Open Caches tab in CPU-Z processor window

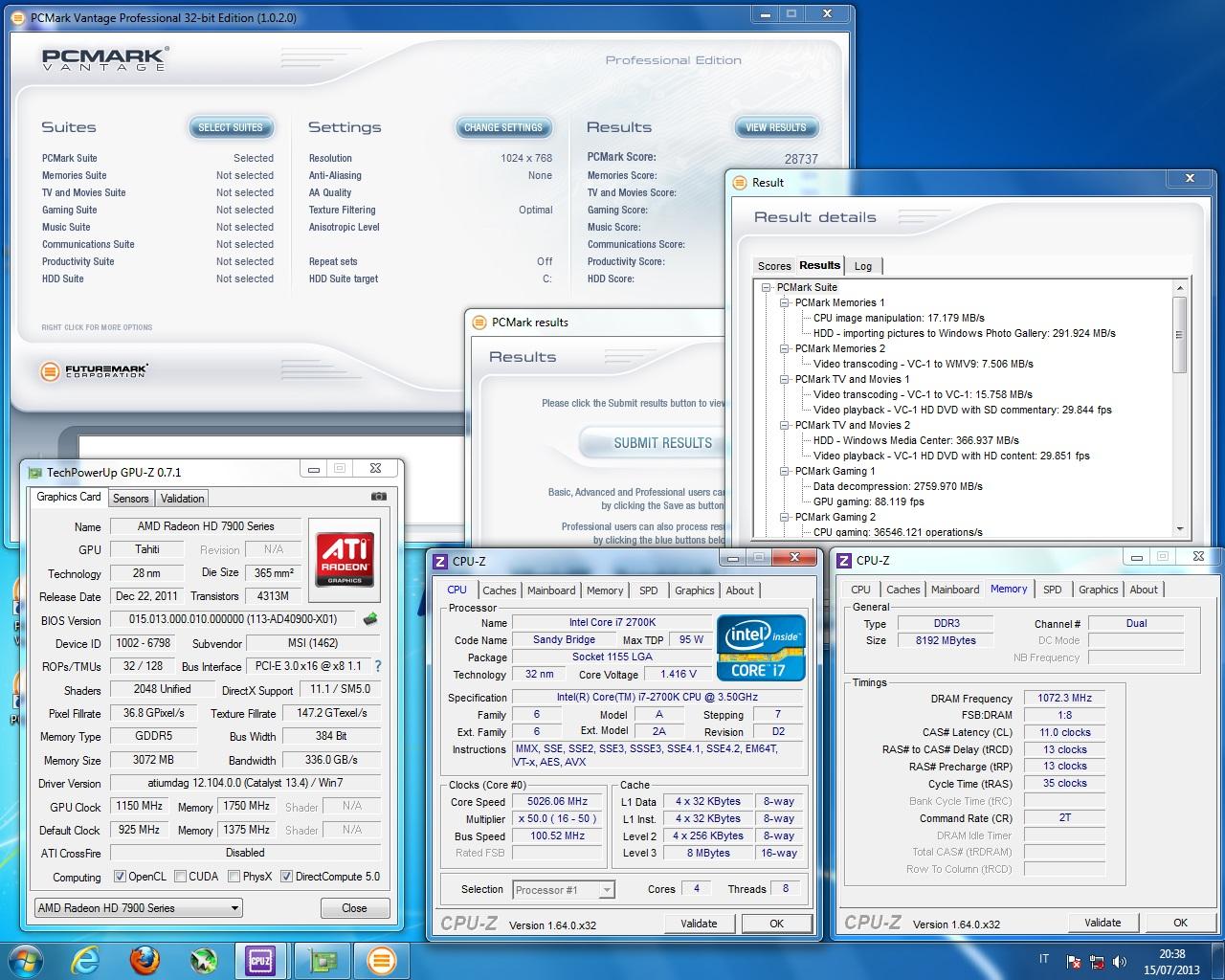[x=499, y=590]
